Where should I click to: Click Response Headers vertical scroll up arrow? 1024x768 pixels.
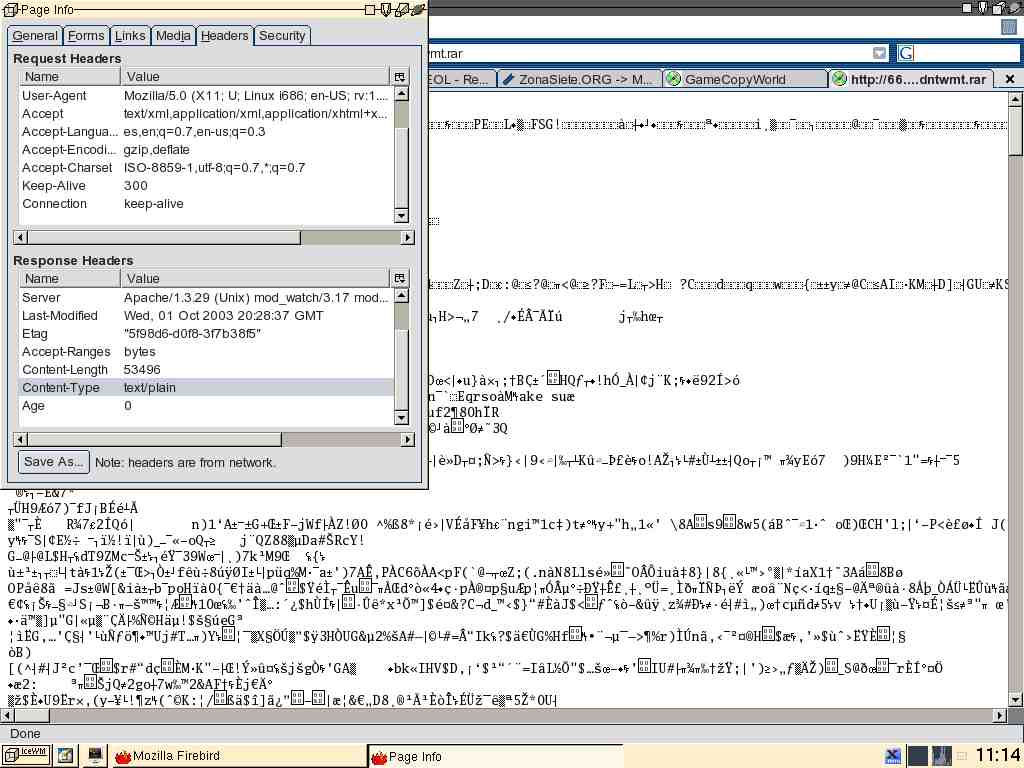(x=402, y=296)
